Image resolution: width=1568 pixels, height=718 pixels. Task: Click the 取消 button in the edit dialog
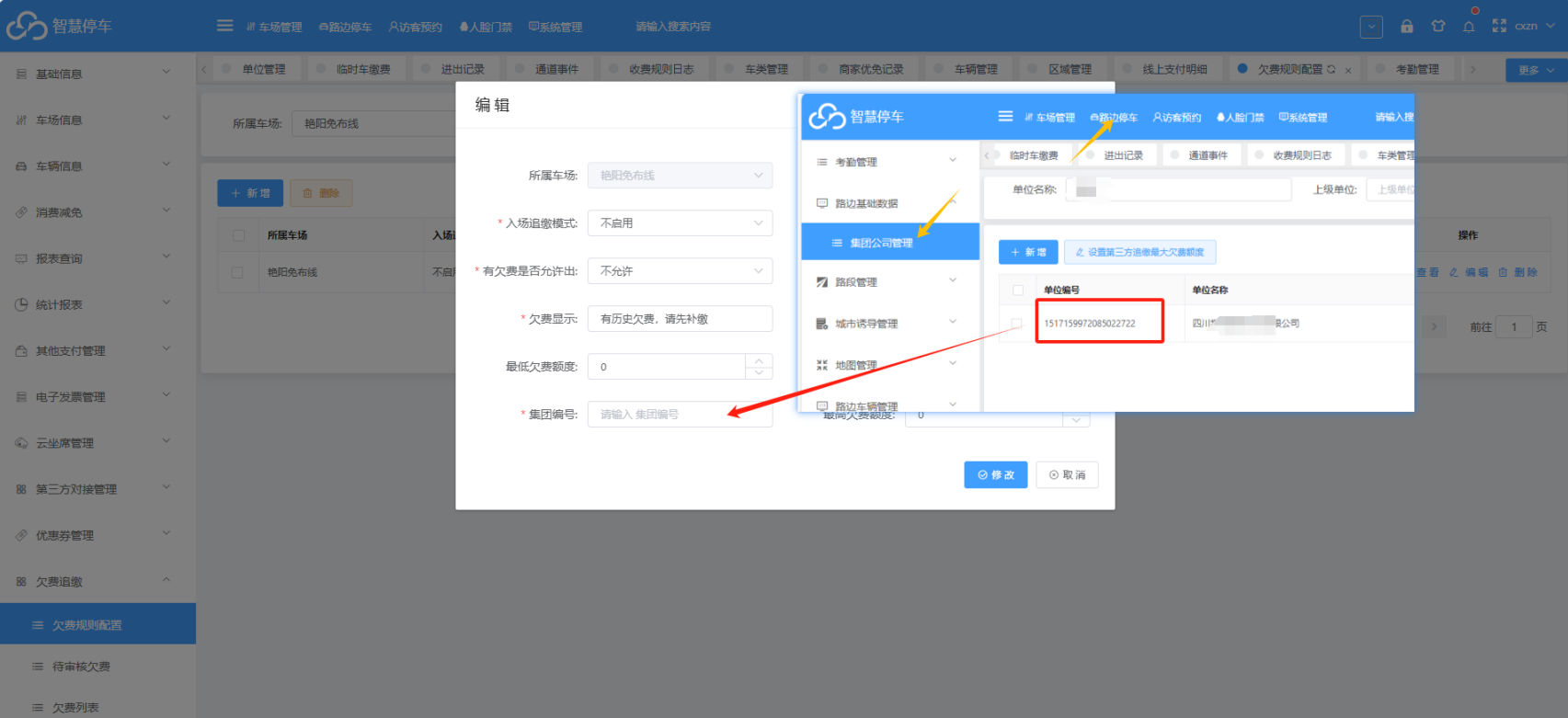pyautogui.click(x=1067, y=474)
